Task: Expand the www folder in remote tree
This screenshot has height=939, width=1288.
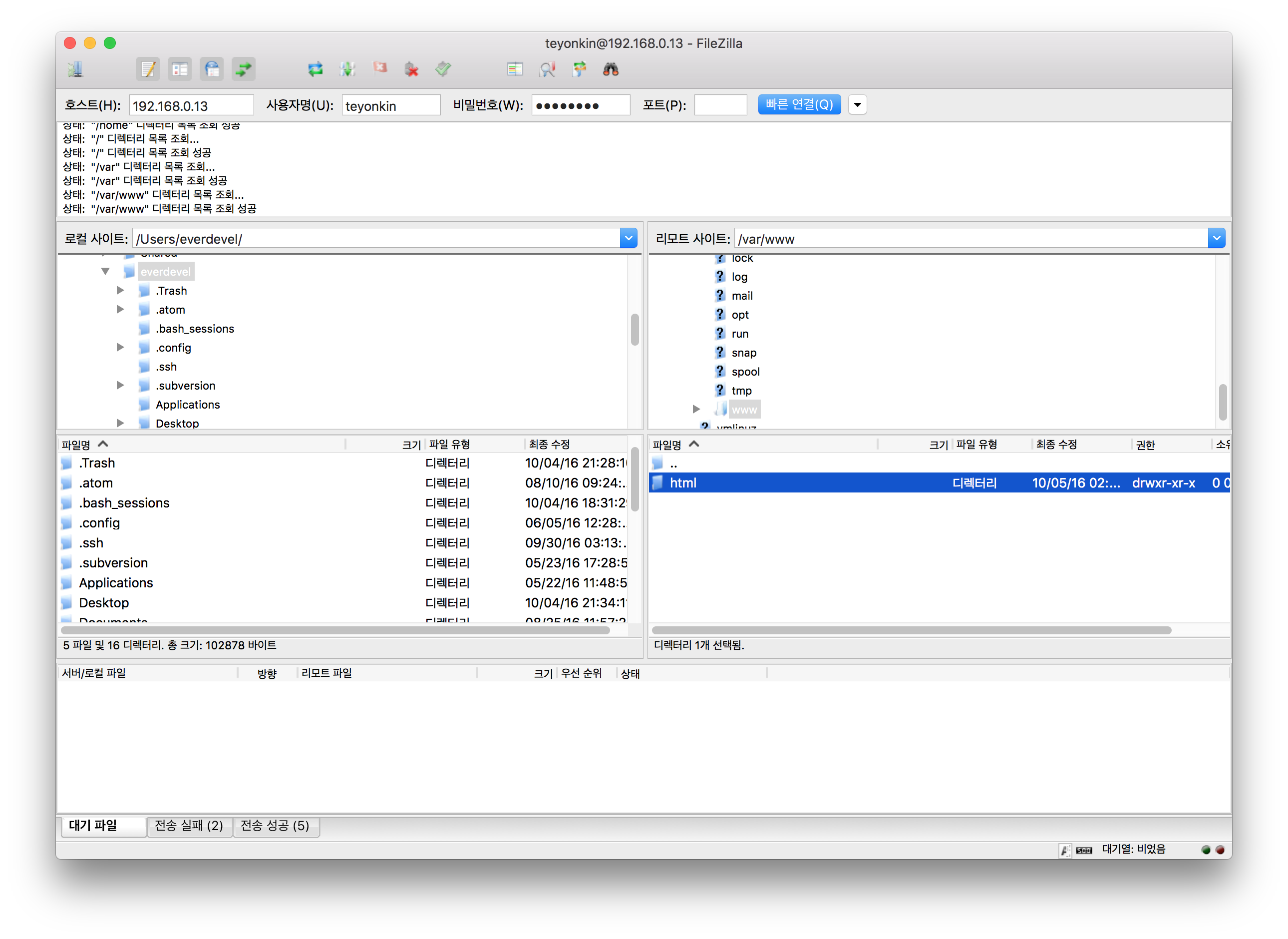Action: (x=696, y=409)
